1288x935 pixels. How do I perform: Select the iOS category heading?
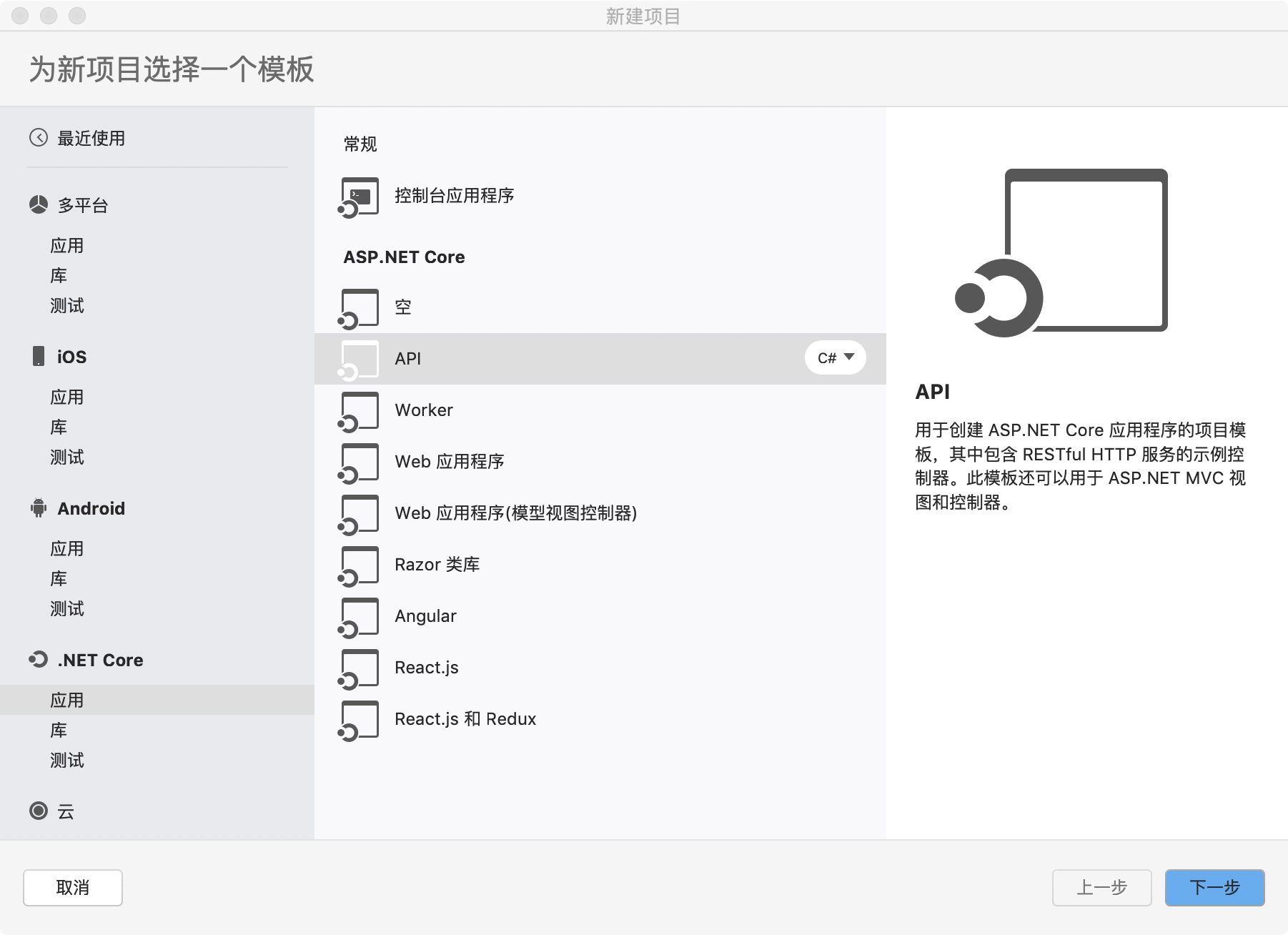point(71,357)
